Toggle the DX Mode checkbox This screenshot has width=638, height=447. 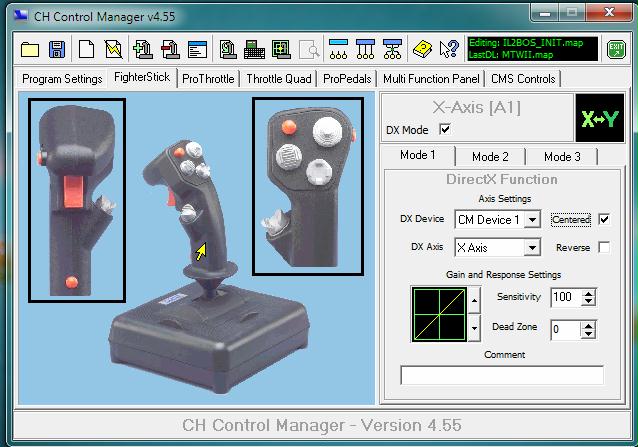(x=445, y=129)
